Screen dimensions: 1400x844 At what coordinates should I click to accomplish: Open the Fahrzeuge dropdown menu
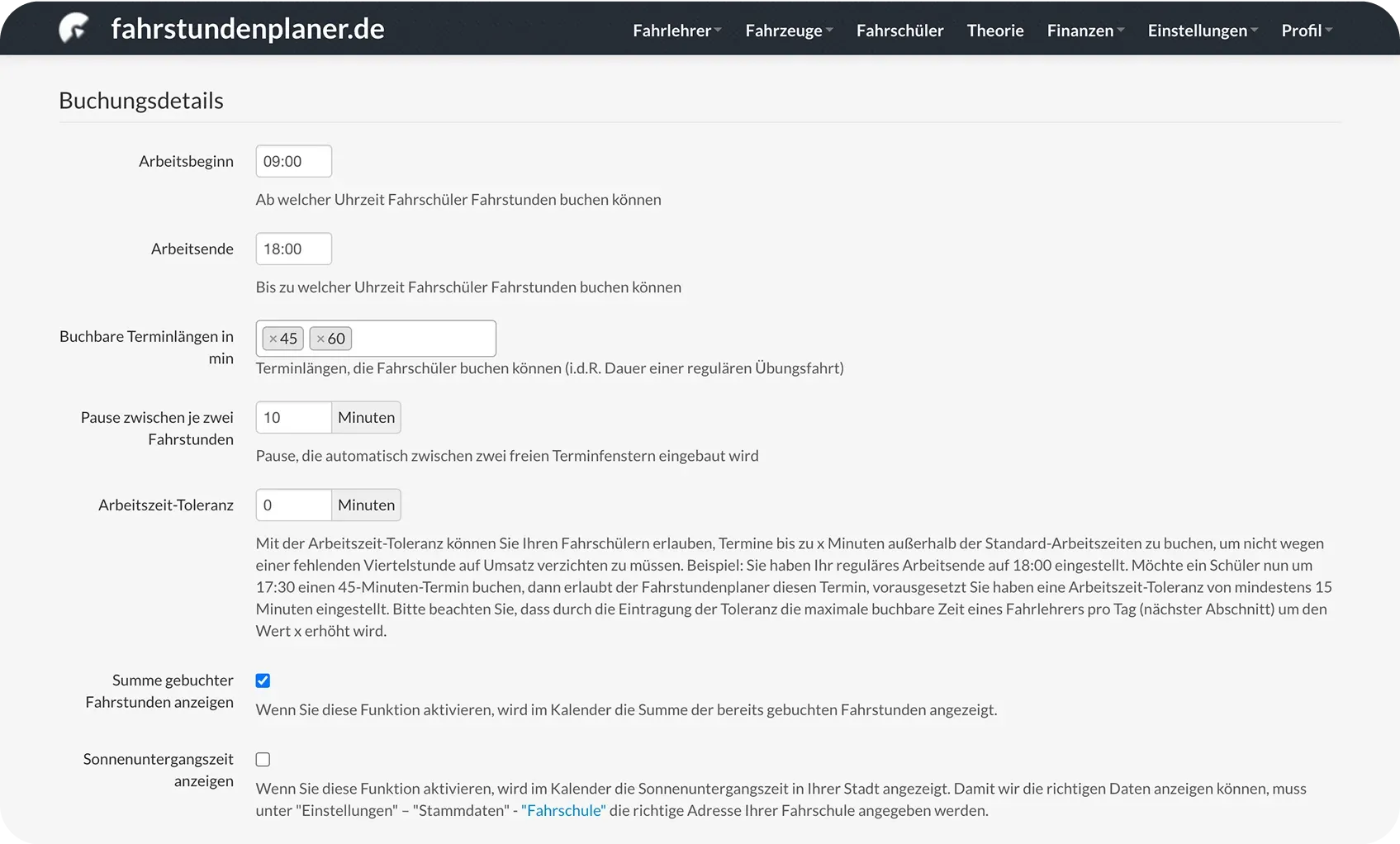click(x=788, y=31)
